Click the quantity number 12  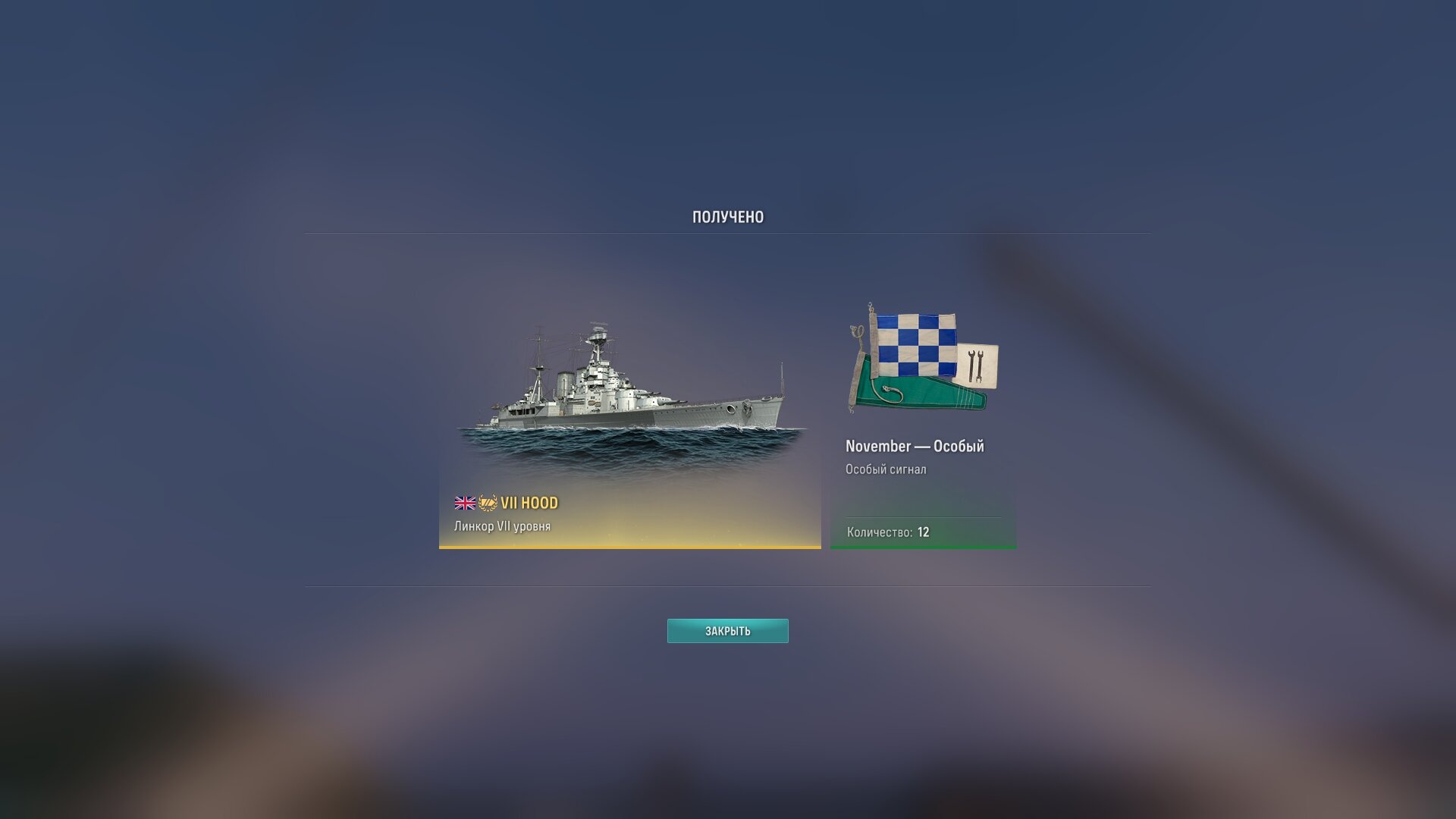(x=923, y=532)
